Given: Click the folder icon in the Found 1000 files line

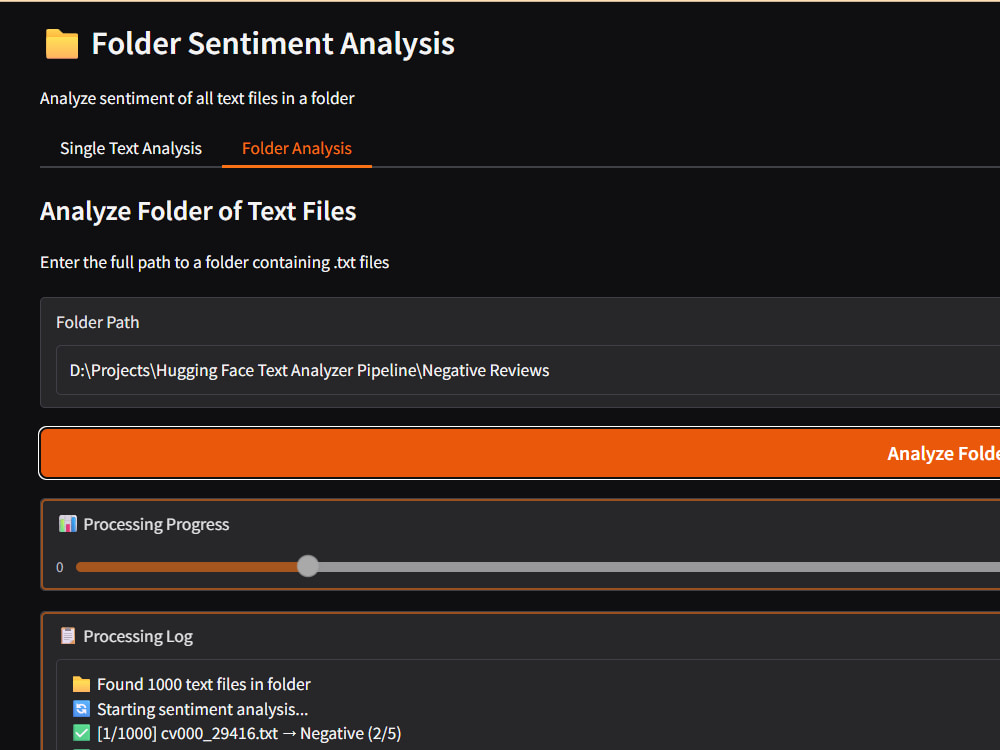Looking at the screenshot, I should [82, 684].
